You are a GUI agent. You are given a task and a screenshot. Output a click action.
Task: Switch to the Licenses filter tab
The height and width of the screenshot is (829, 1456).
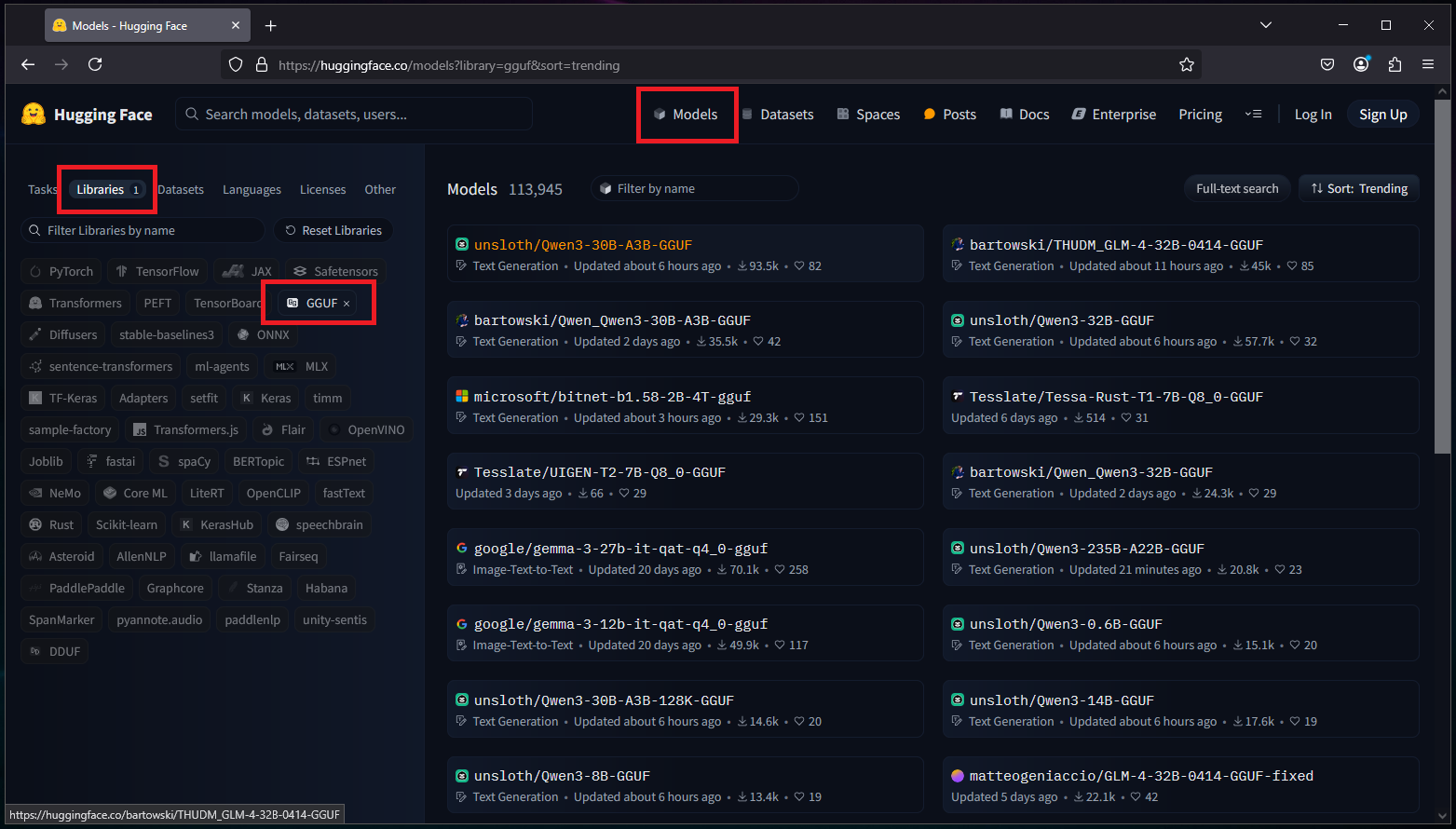point(322,189)
